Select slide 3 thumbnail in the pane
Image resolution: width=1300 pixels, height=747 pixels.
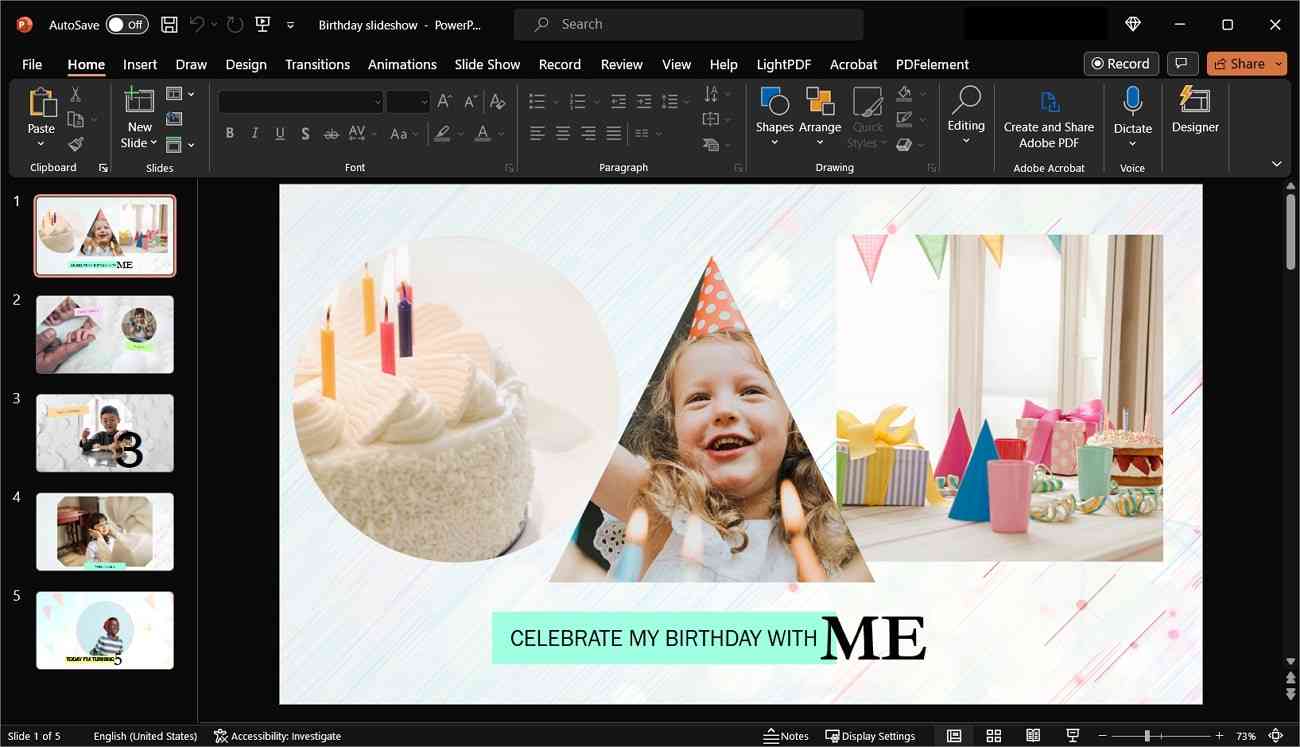[x=104, y=432]
